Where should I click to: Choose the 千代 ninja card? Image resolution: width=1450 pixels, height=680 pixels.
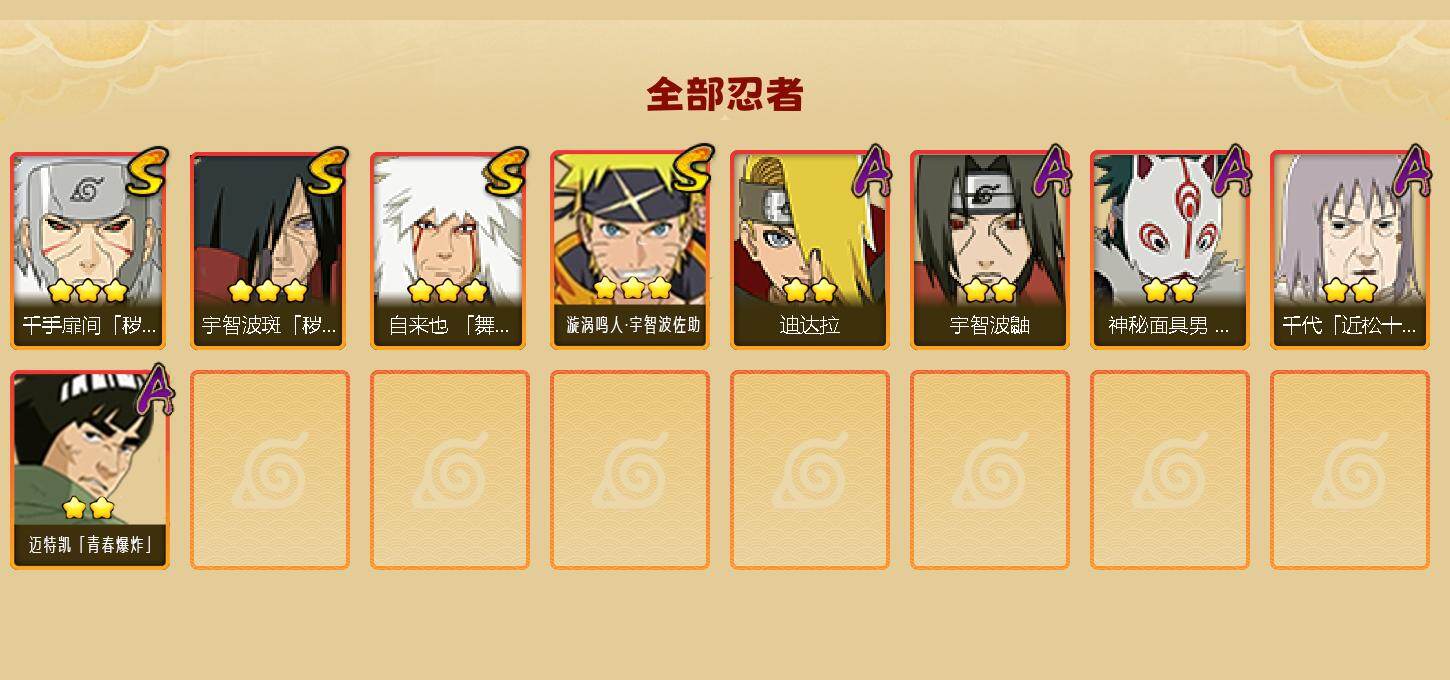click(1349, 251)
